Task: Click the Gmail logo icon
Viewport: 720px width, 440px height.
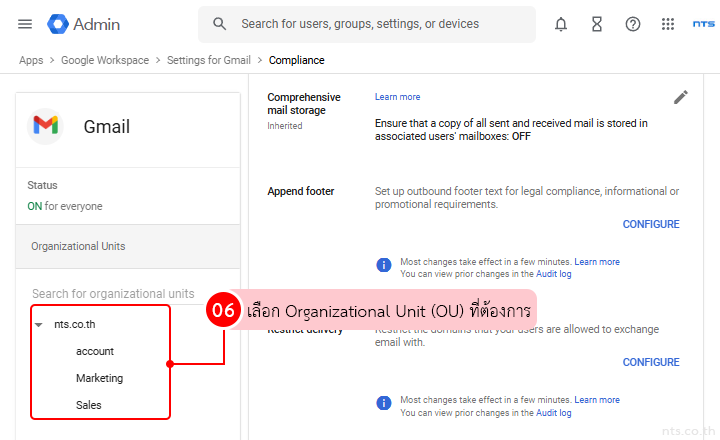Action: [45, 126]
